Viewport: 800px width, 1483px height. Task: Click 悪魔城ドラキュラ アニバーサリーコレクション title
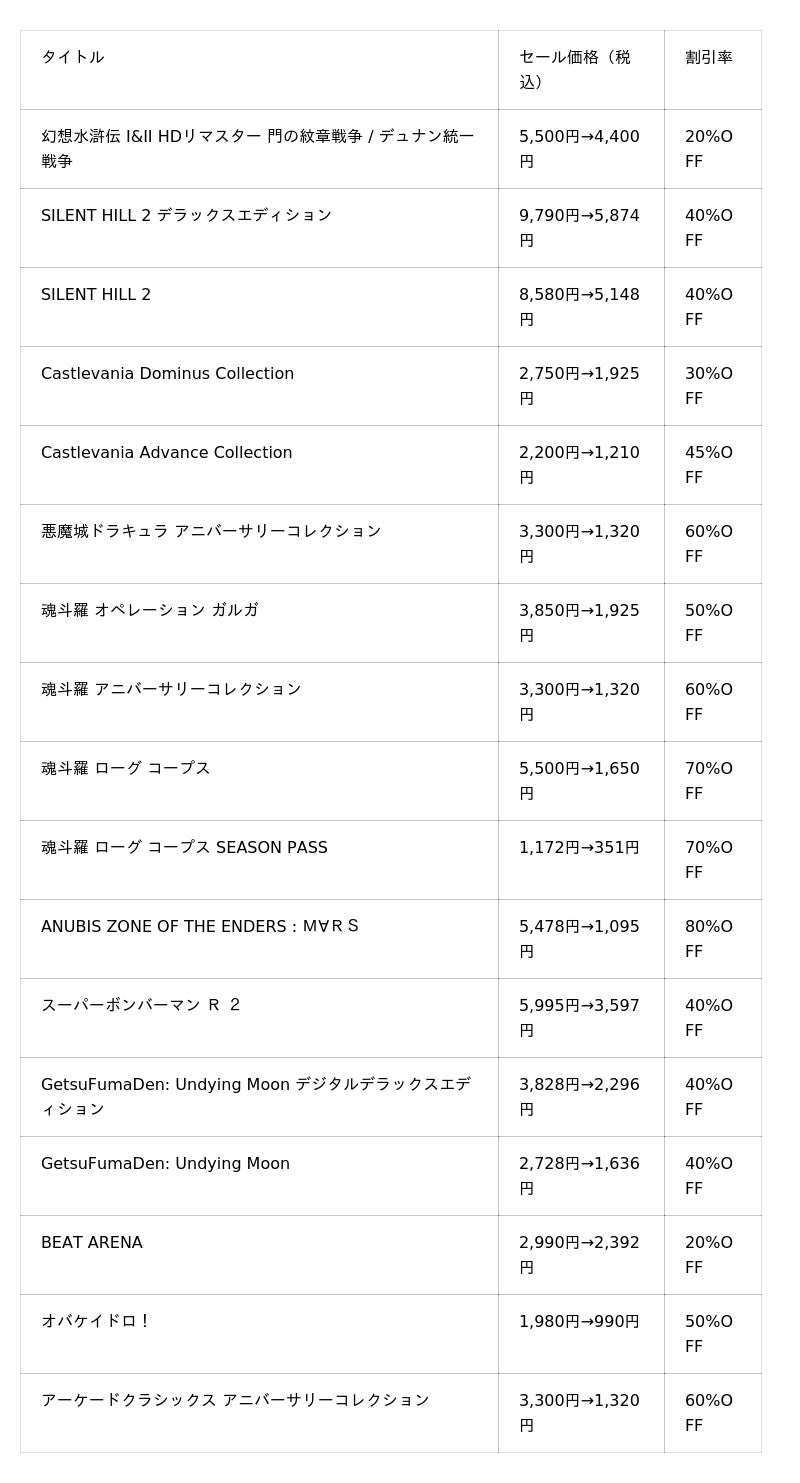pos(211,532)
